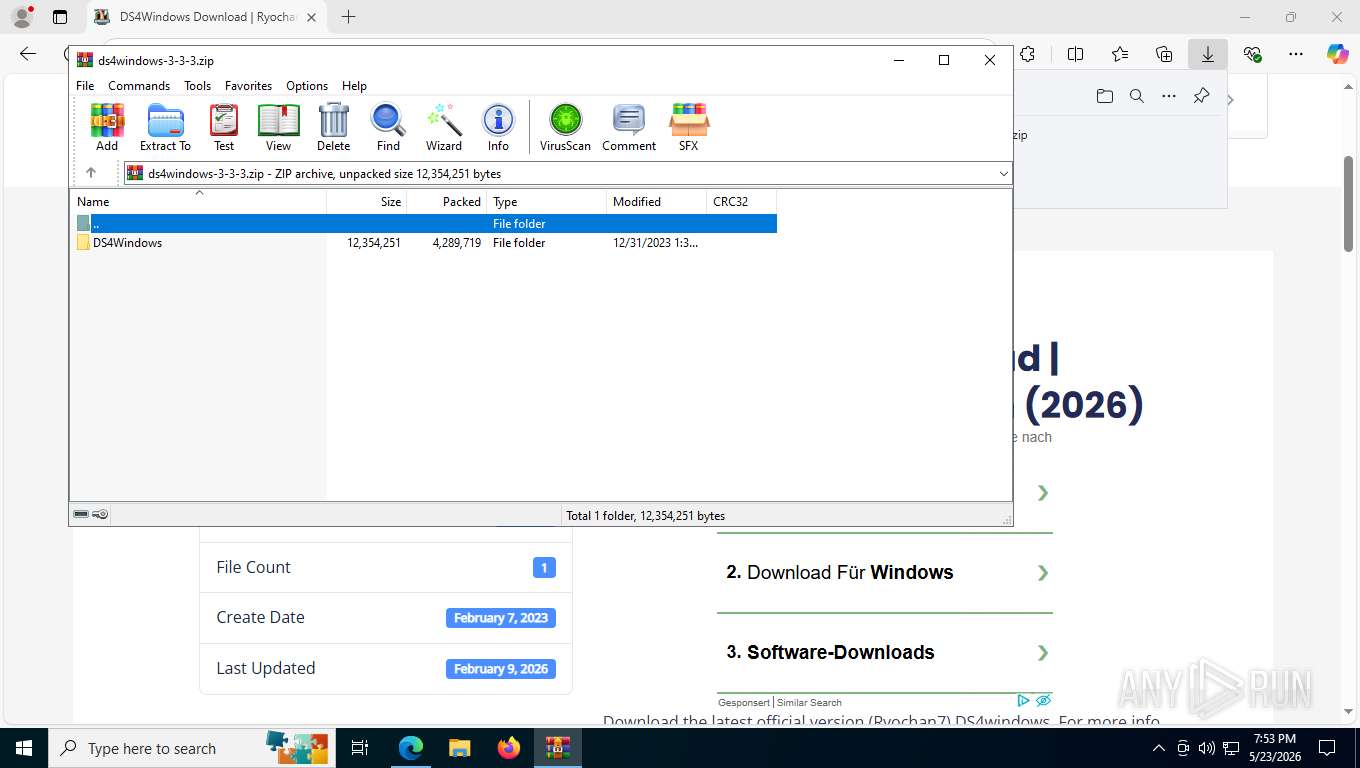The width and height of the screenshot is (1360, 768).
Task: Open Task View on taskbar
Action: [x=360, y=748]
